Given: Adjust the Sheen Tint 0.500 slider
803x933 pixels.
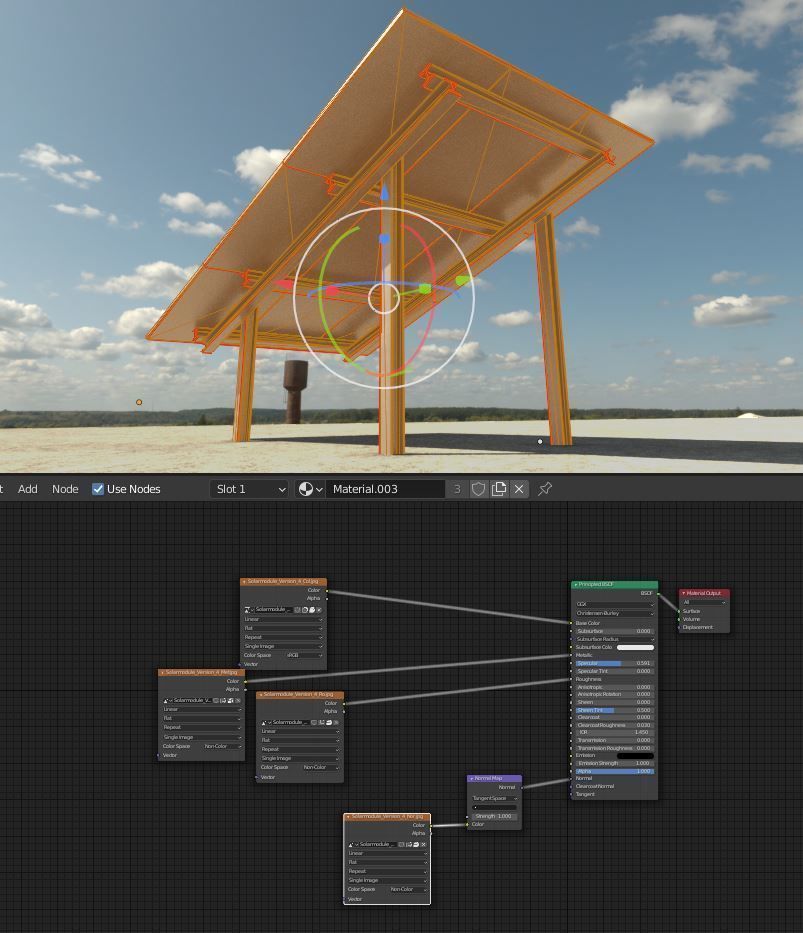Looking at the screenshot, I should (615, 710).
